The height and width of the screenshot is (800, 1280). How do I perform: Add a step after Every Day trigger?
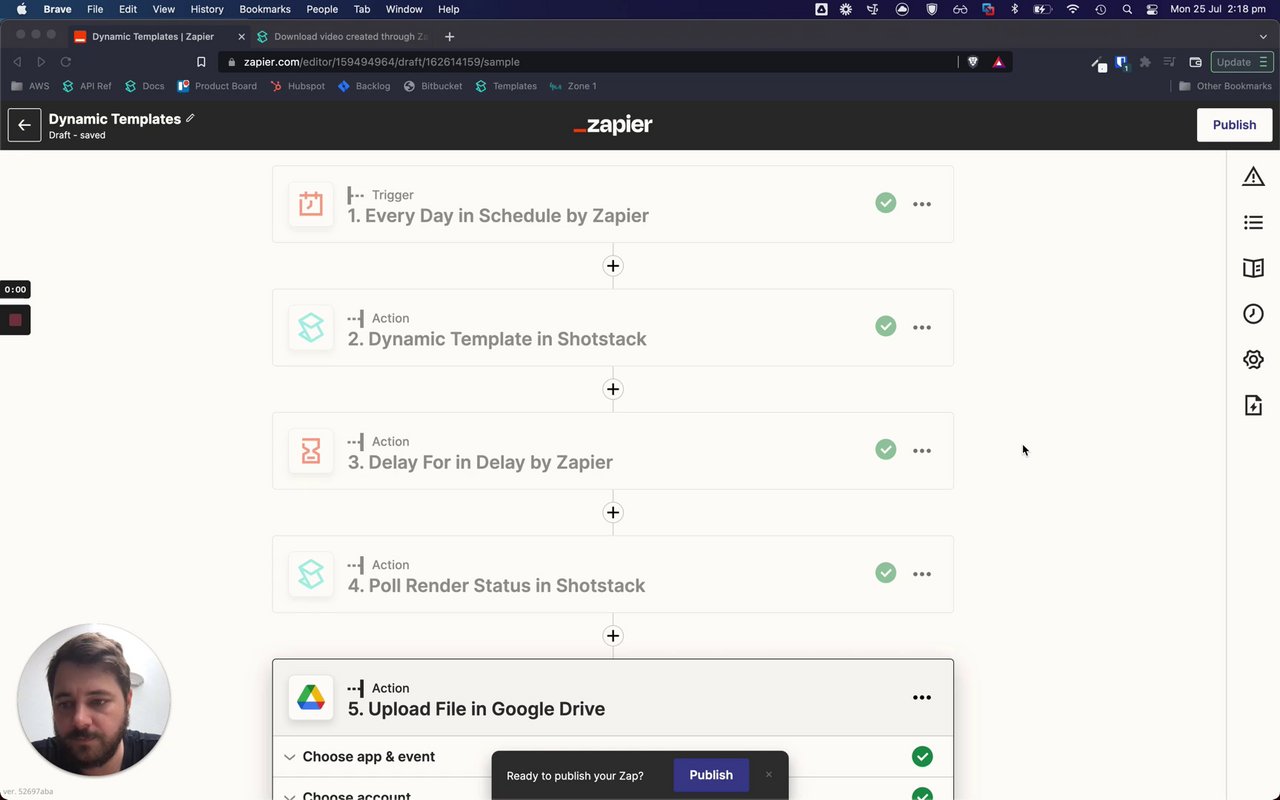point(613,266)
